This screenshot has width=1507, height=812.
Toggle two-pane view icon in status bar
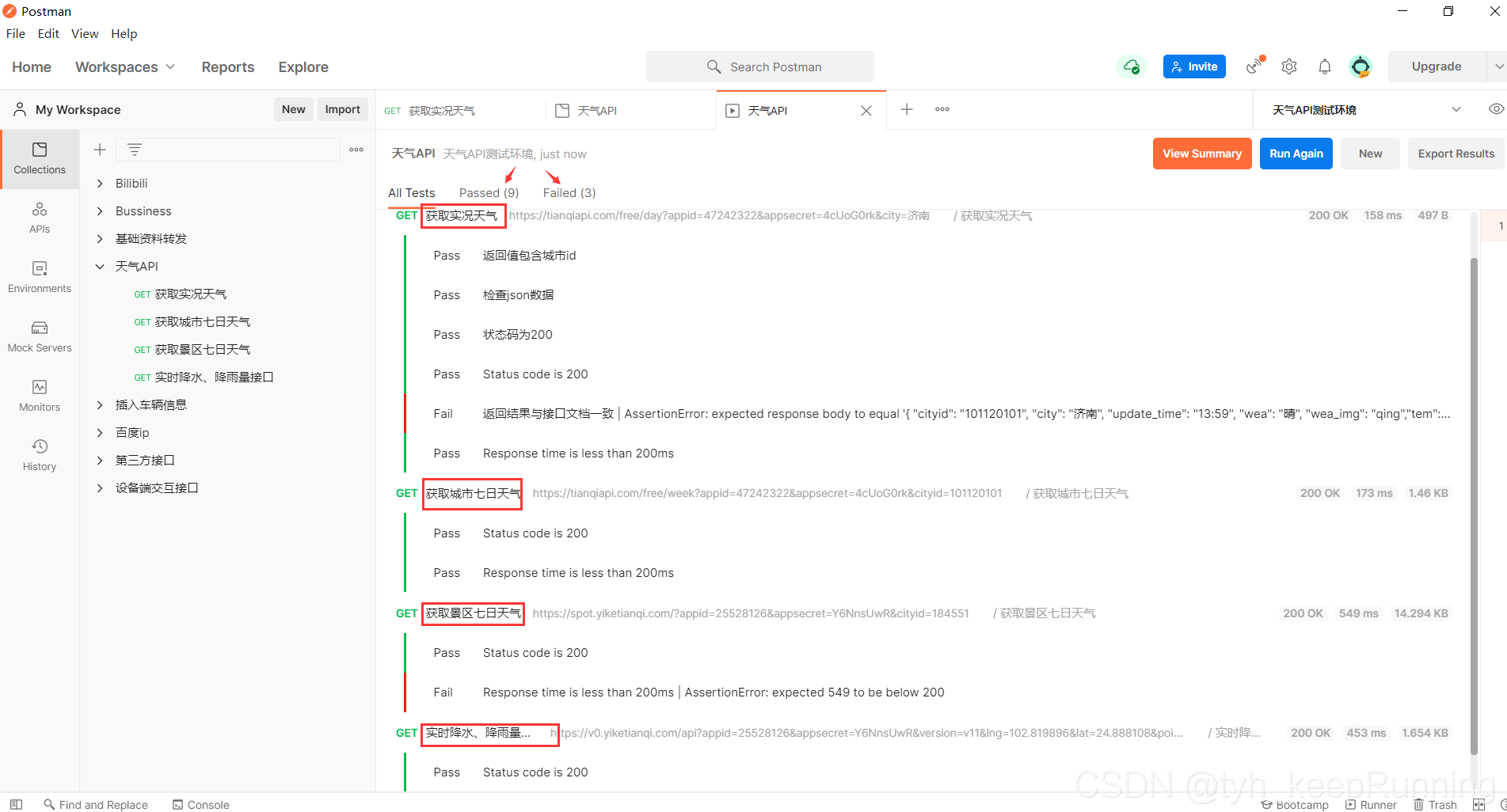pos(1478,804)
